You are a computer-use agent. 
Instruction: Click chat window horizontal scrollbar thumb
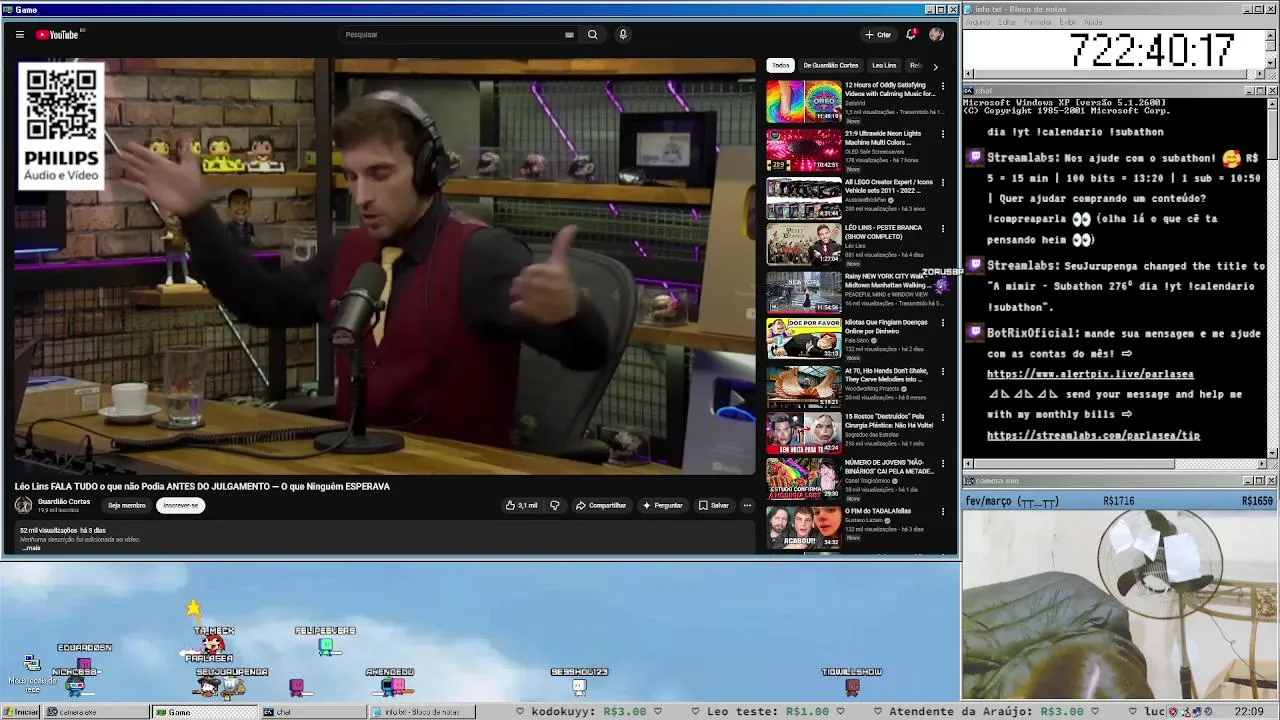pyautogui.click(x=1074, y=464)
